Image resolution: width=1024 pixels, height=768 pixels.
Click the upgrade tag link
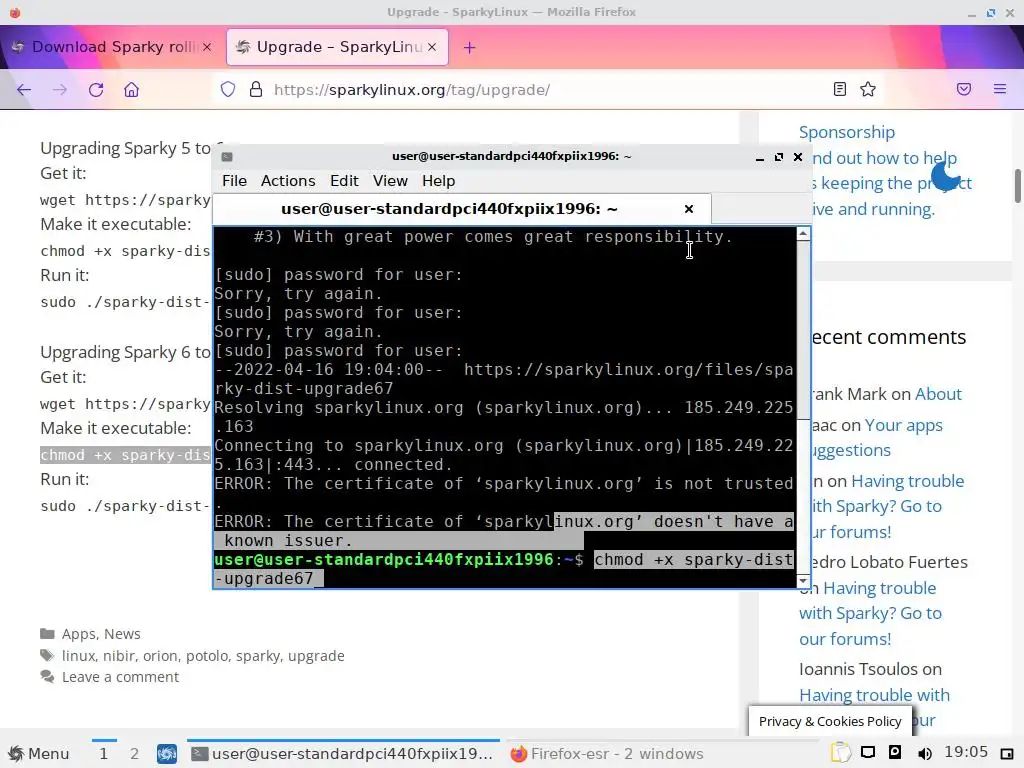(x=316, y=656)
